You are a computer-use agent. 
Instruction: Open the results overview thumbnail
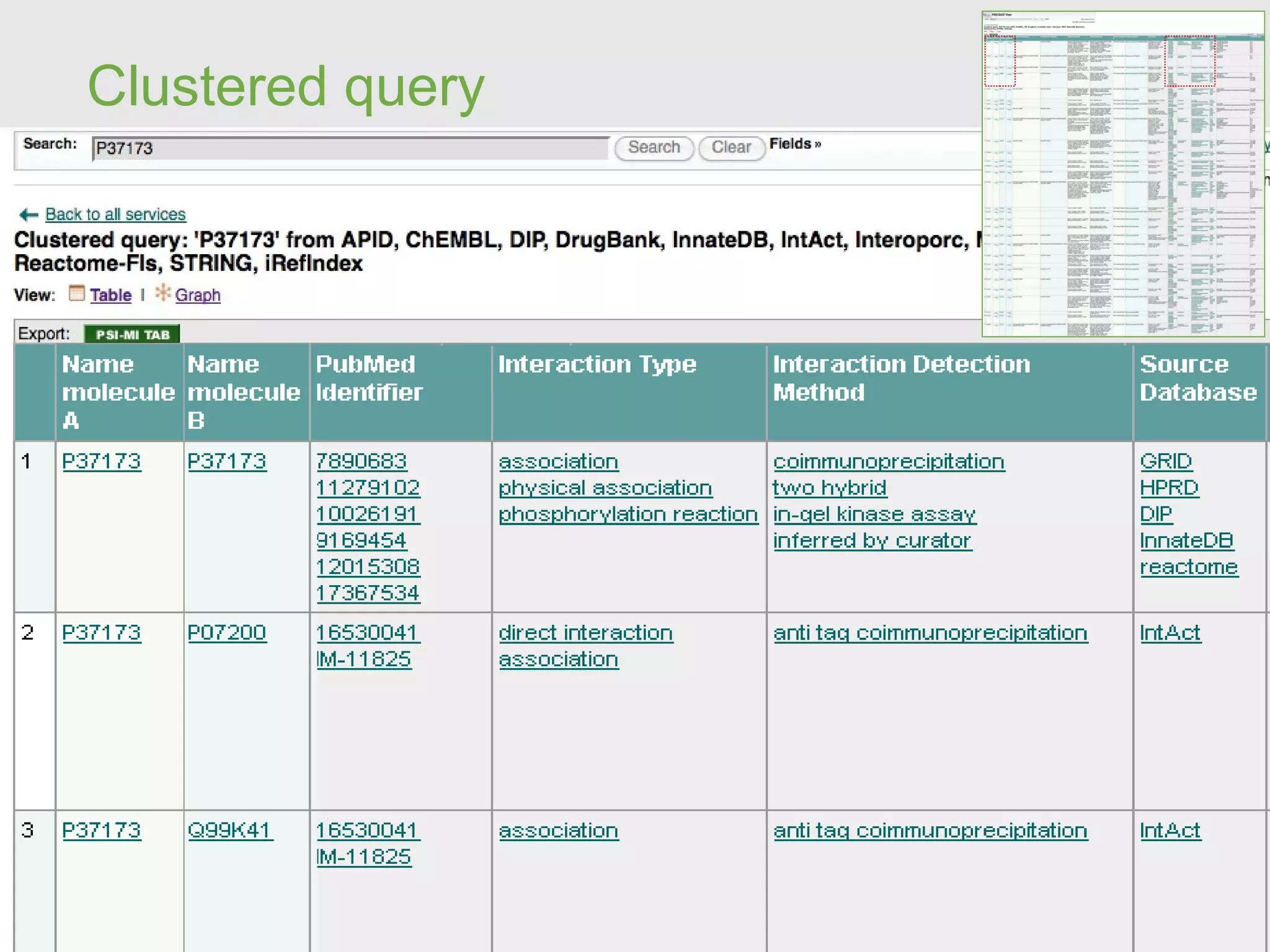(x=1122, y=174)
